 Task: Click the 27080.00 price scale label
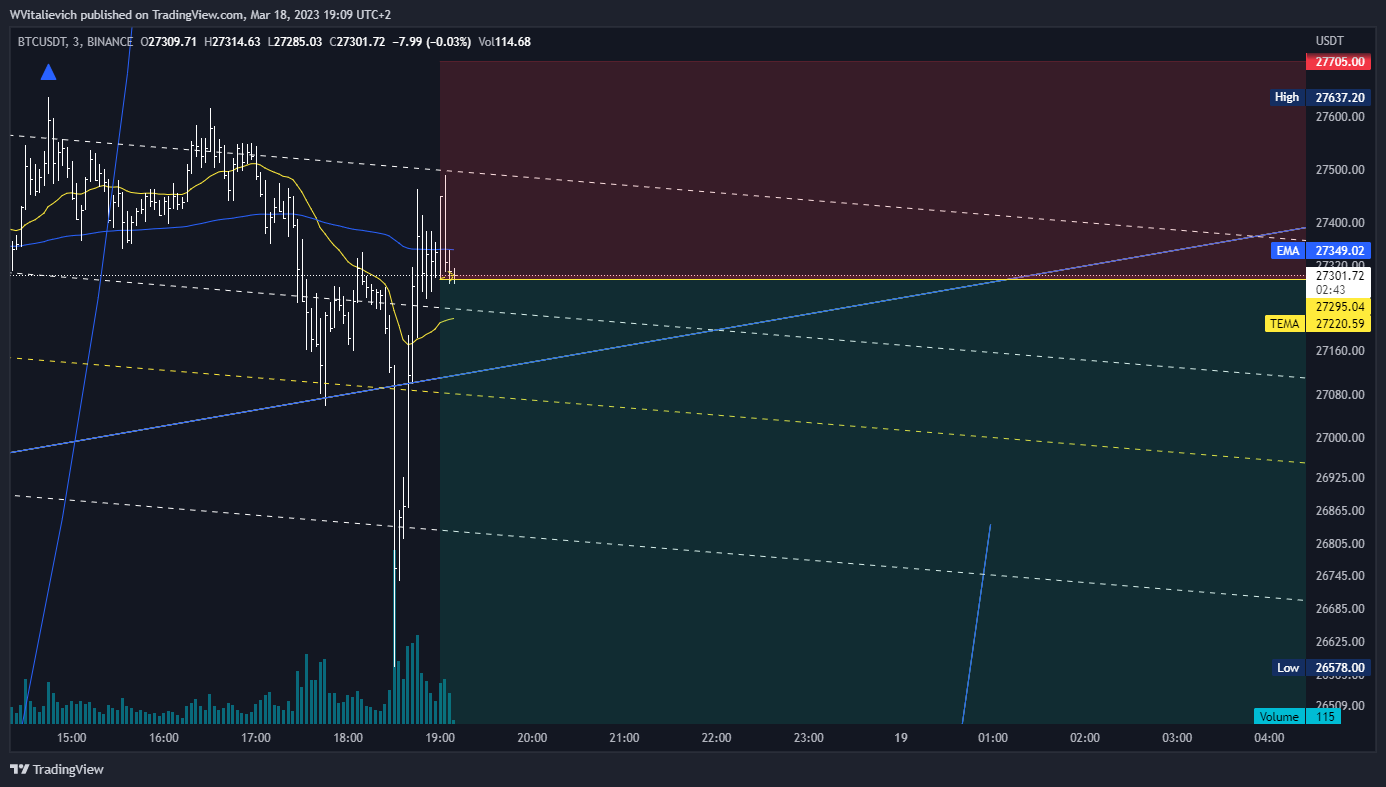pos(1340,395)
